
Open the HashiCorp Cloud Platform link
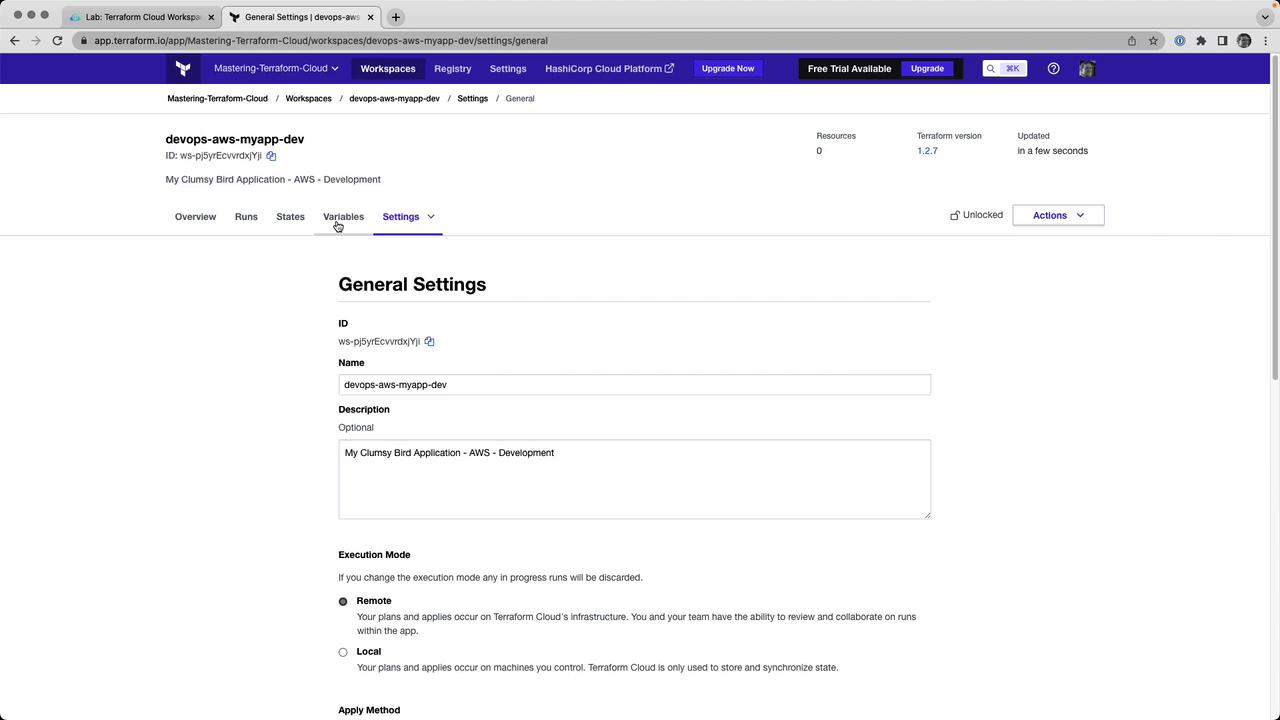point(609,69)
